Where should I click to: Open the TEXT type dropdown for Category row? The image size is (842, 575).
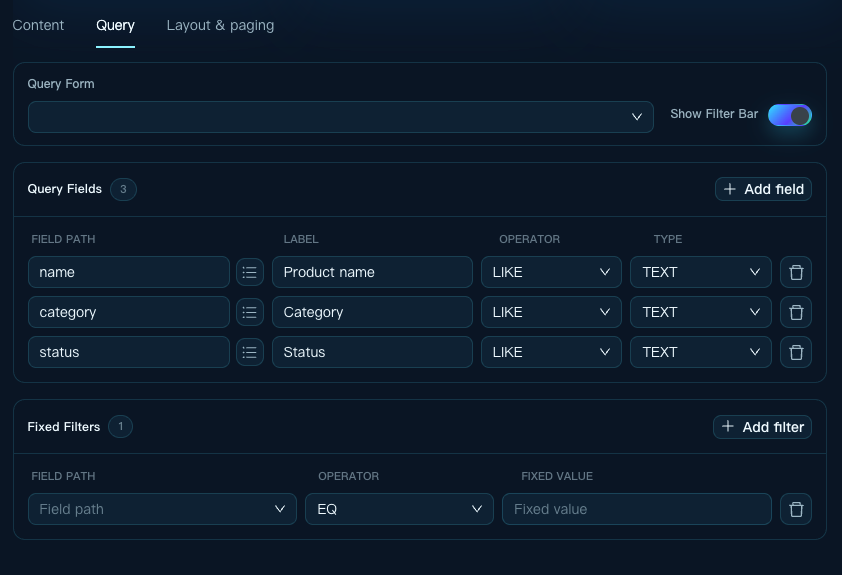click(x=700, y=312)
